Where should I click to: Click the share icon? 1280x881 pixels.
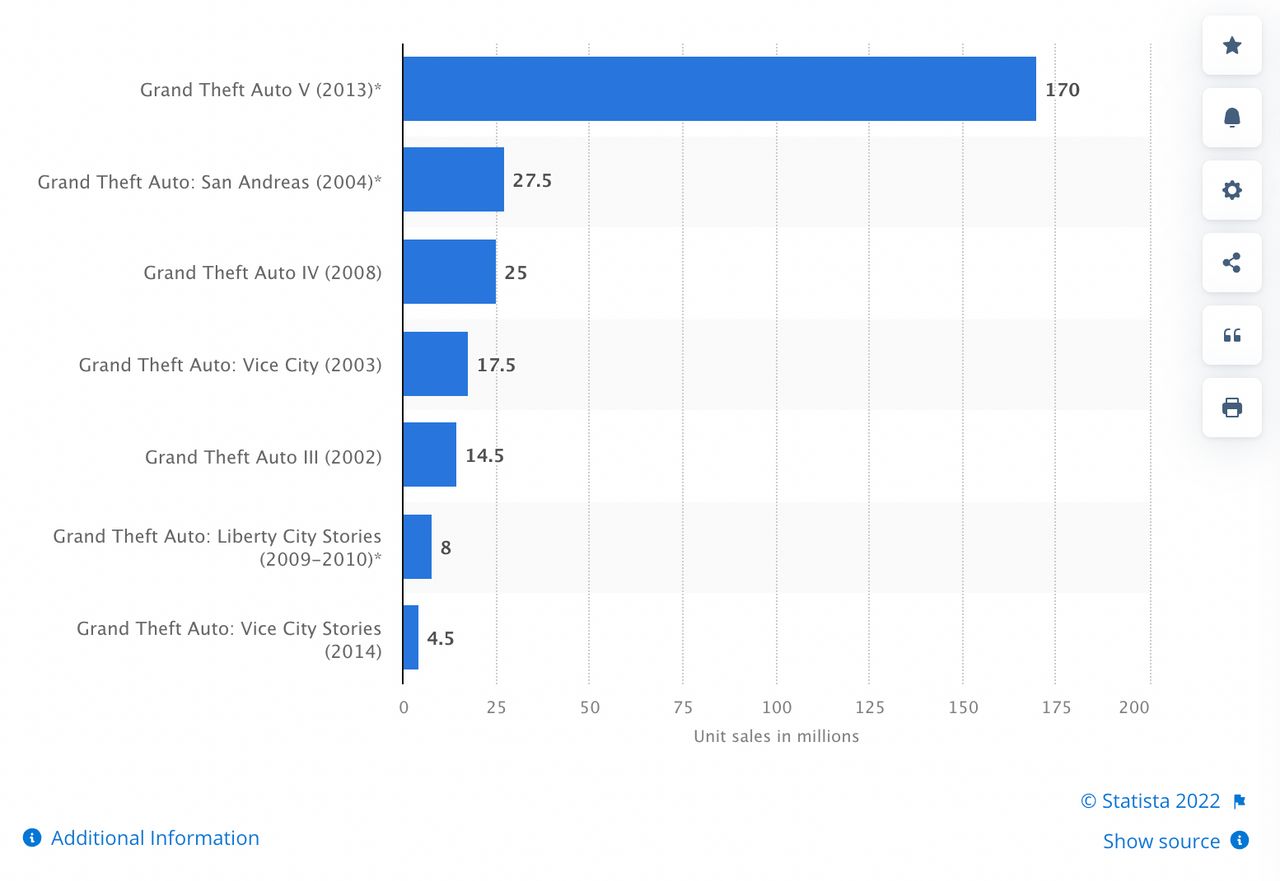click(1232, 263)
